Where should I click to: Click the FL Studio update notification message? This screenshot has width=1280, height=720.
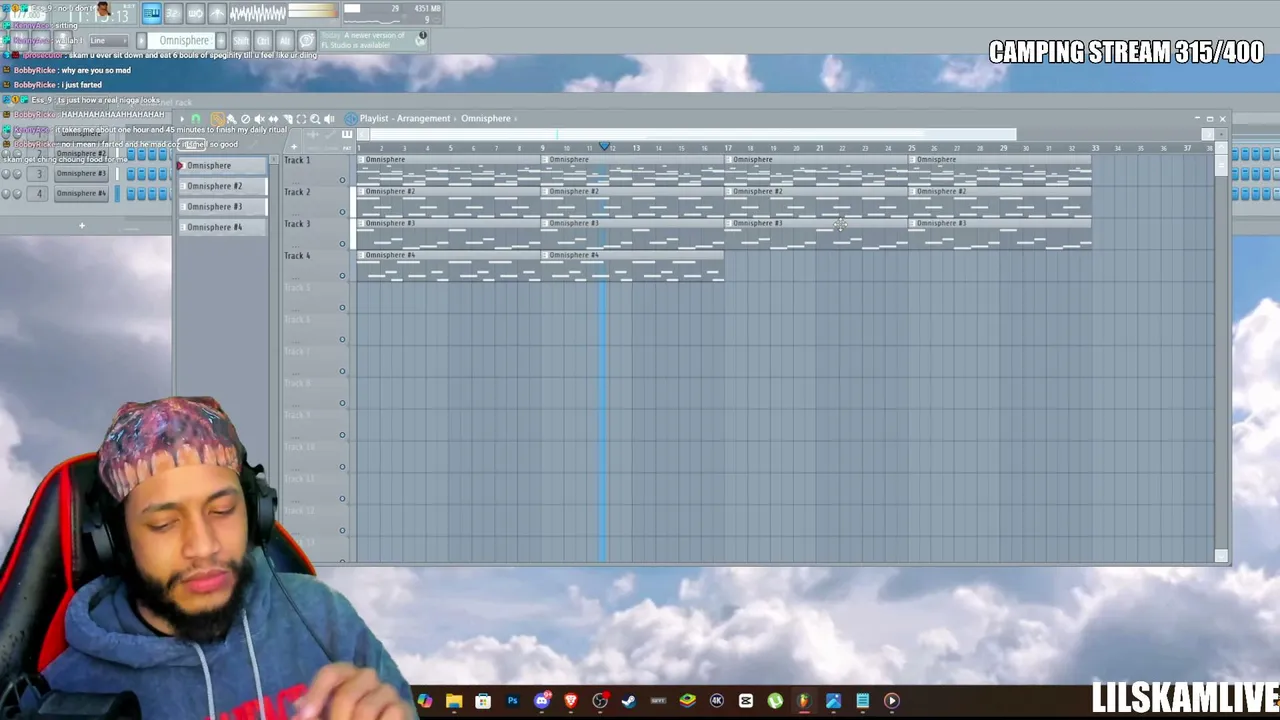click(376, 40)
